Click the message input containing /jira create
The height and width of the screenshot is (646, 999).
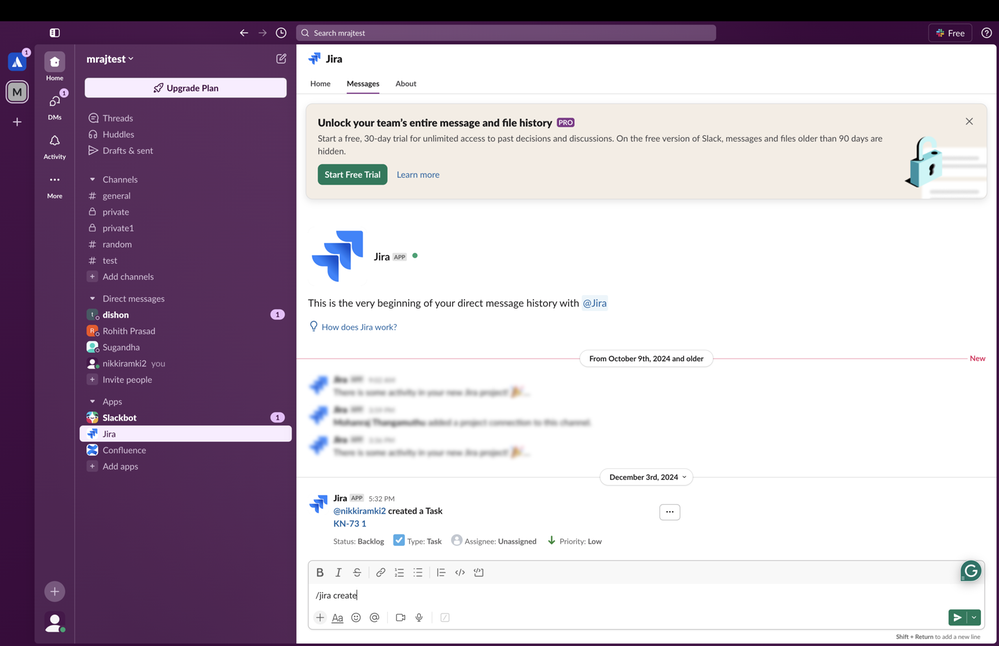646,595
